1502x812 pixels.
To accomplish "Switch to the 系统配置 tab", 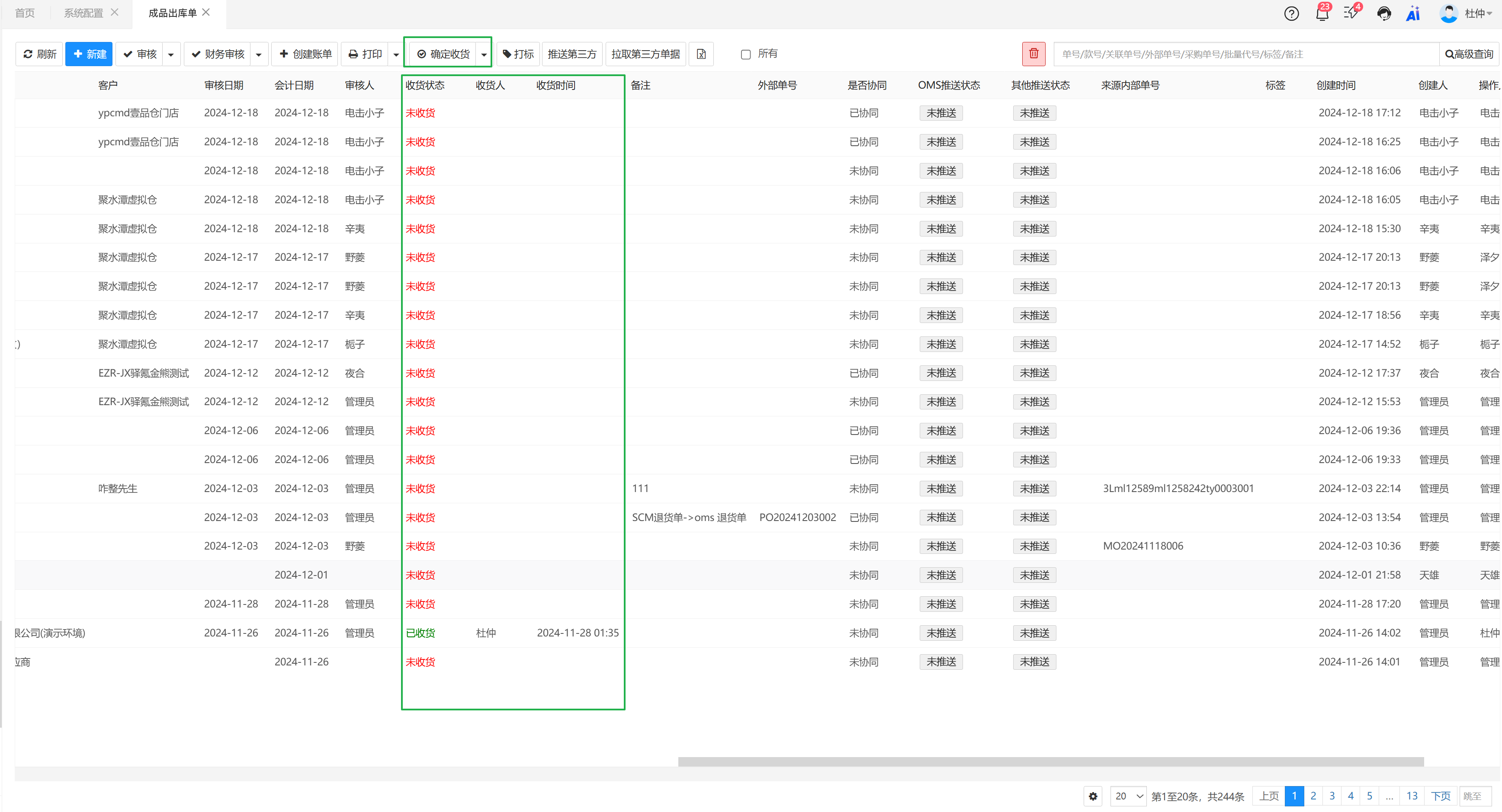I will pos(83,13).
